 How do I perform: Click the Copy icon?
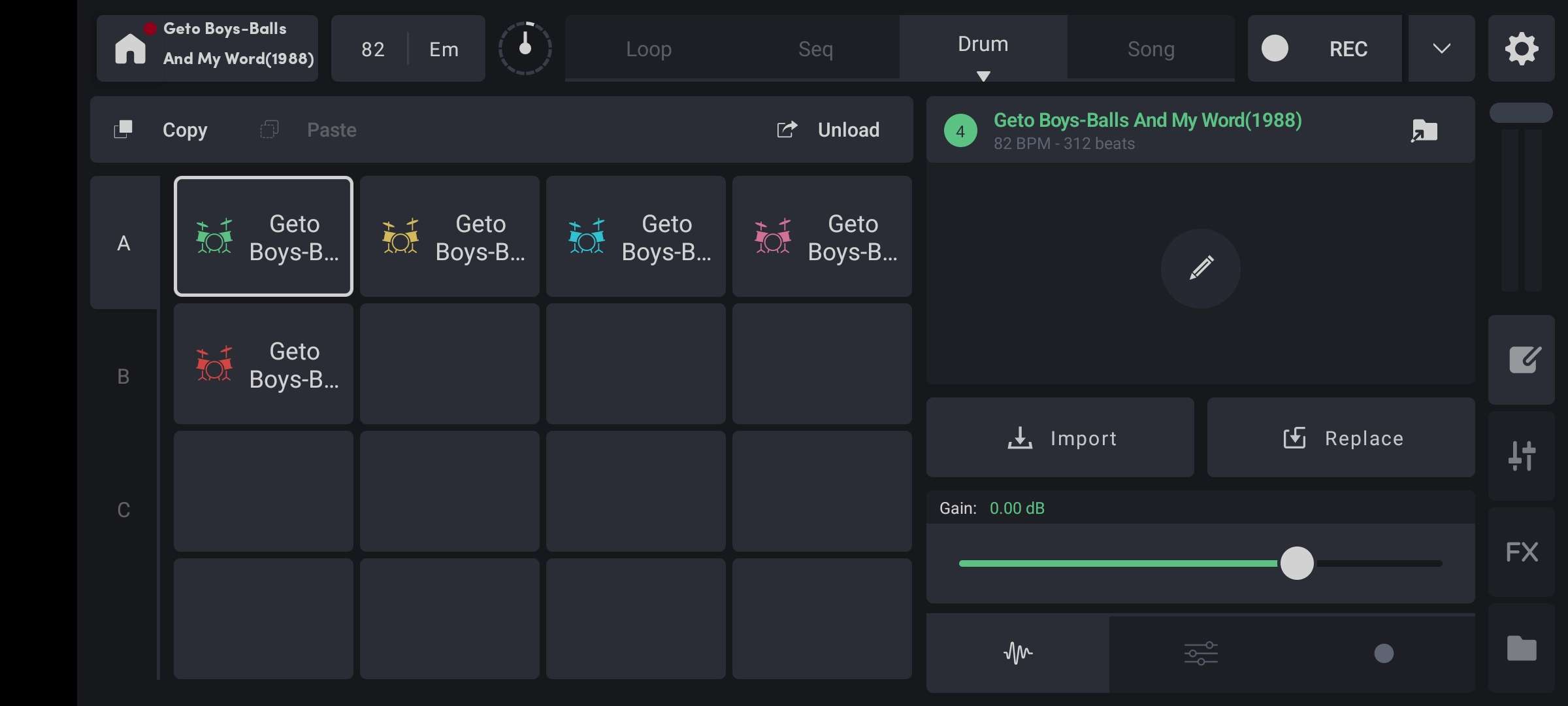point(123,129)
